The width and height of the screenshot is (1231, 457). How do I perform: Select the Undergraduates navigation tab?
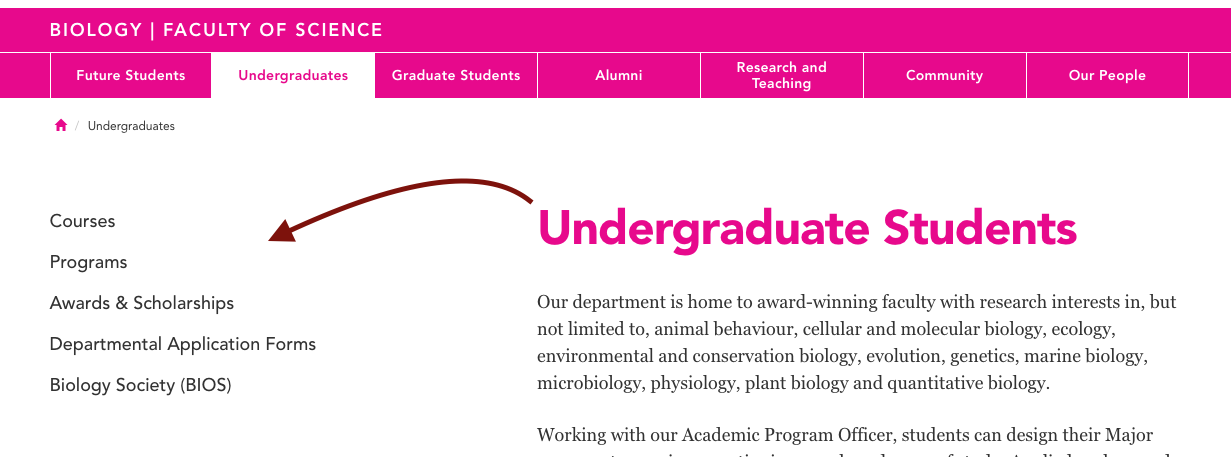click(293, 75)
